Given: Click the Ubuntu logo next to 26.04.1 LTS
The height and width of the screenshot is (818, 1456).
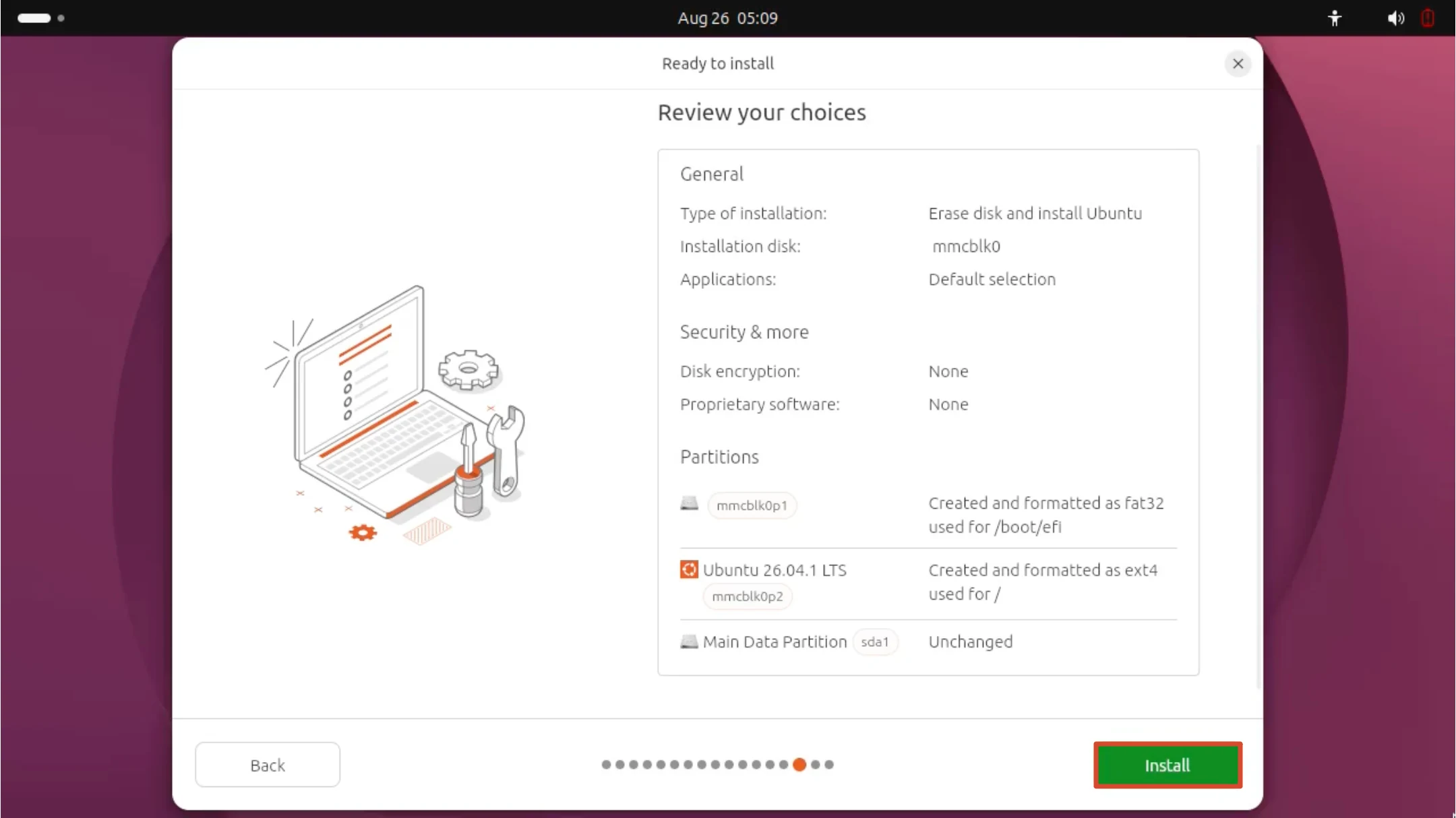Looking at the screenshot, I should 689,569.
